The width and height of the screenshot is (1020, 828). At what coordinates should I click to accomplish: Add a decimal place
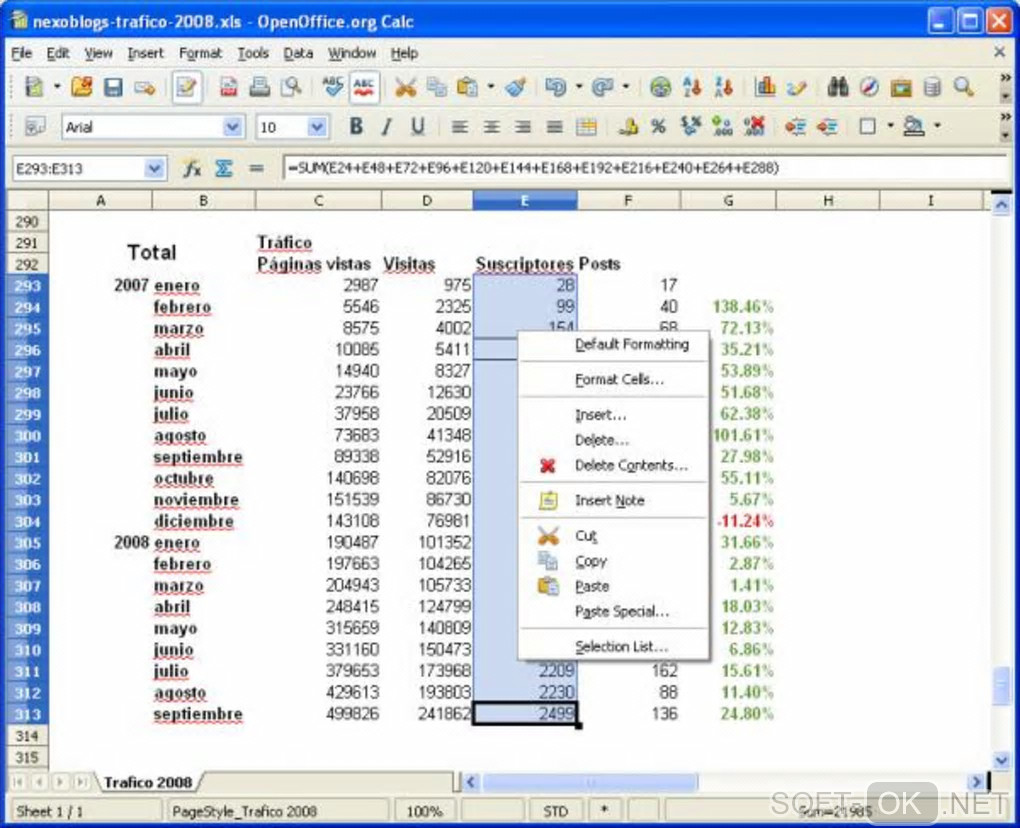[x=722, y=126]
